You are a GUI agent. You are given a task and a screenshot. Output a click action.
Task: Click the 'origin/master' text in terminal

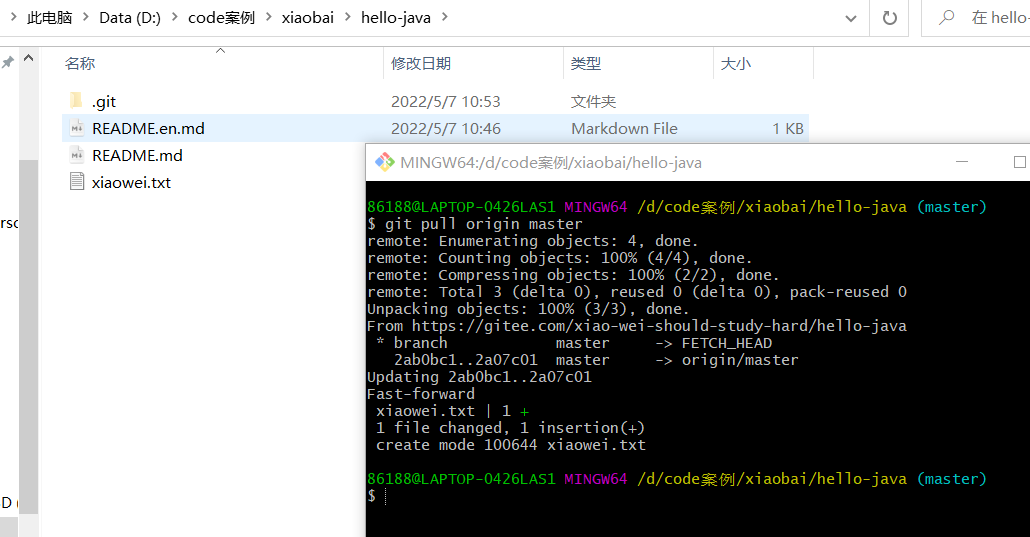[x=740, y=360]
